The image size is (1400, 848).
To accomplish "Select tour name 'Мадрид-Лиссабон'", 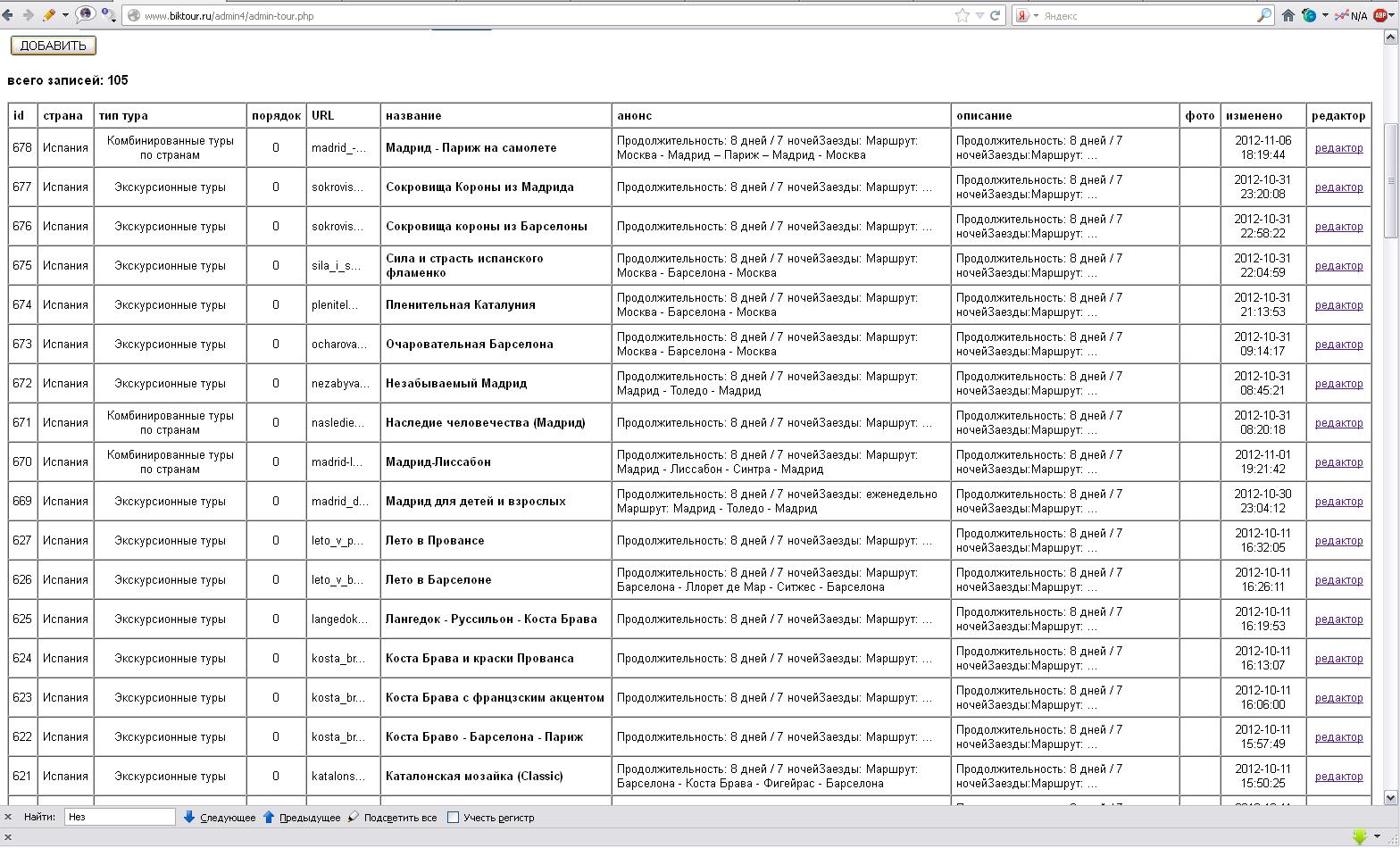I will click(438, 462).
